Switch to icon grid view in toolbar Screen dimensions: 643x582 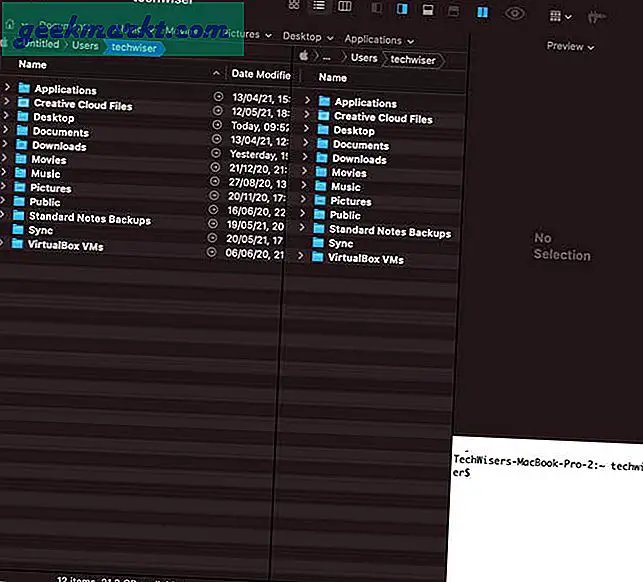294,5
